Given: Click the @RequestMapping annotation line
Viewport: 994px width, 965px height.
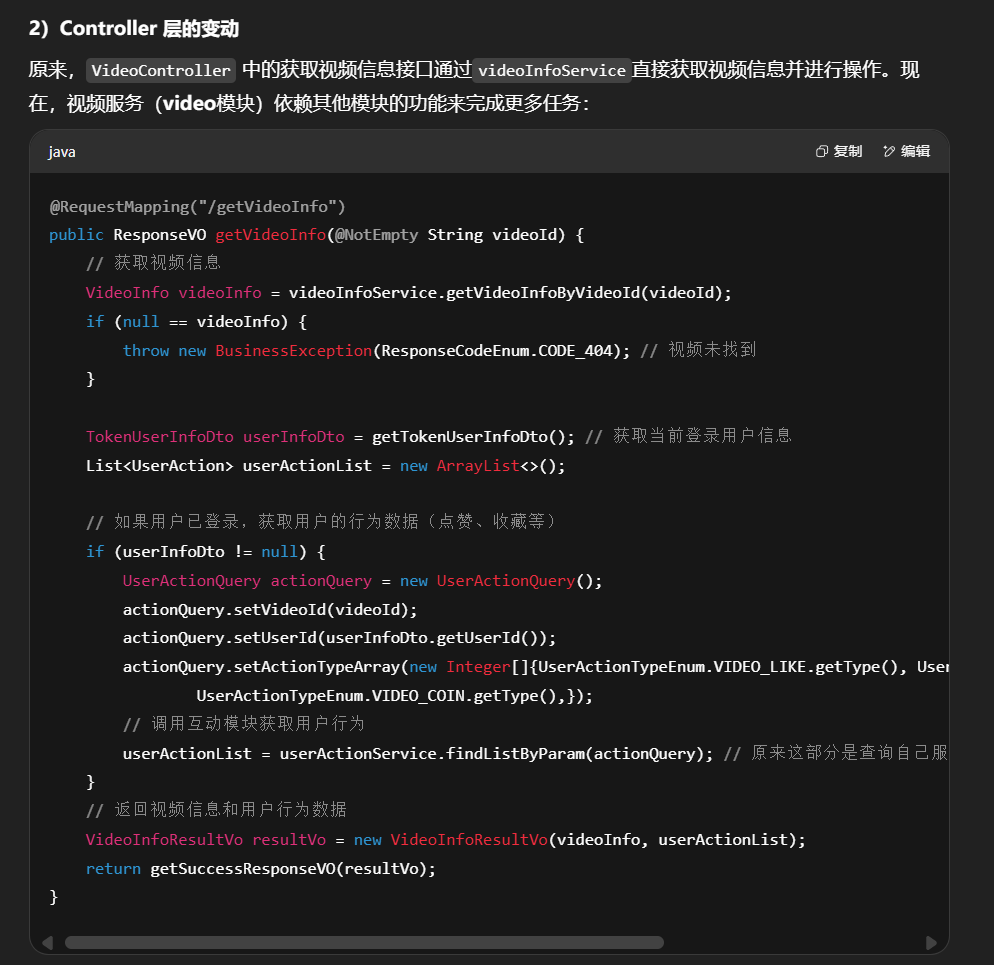Looking at the screenshot, I should point(197,206).
